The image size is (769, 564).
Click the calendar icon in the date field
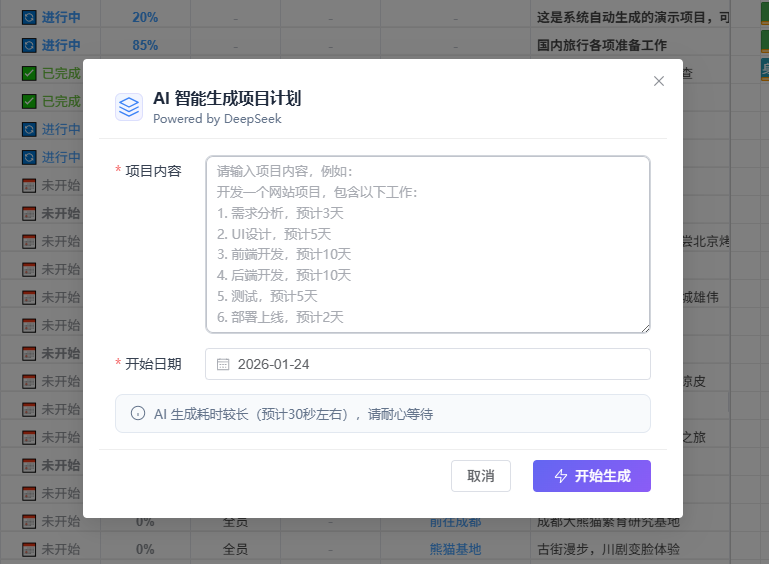click(223, 364)
